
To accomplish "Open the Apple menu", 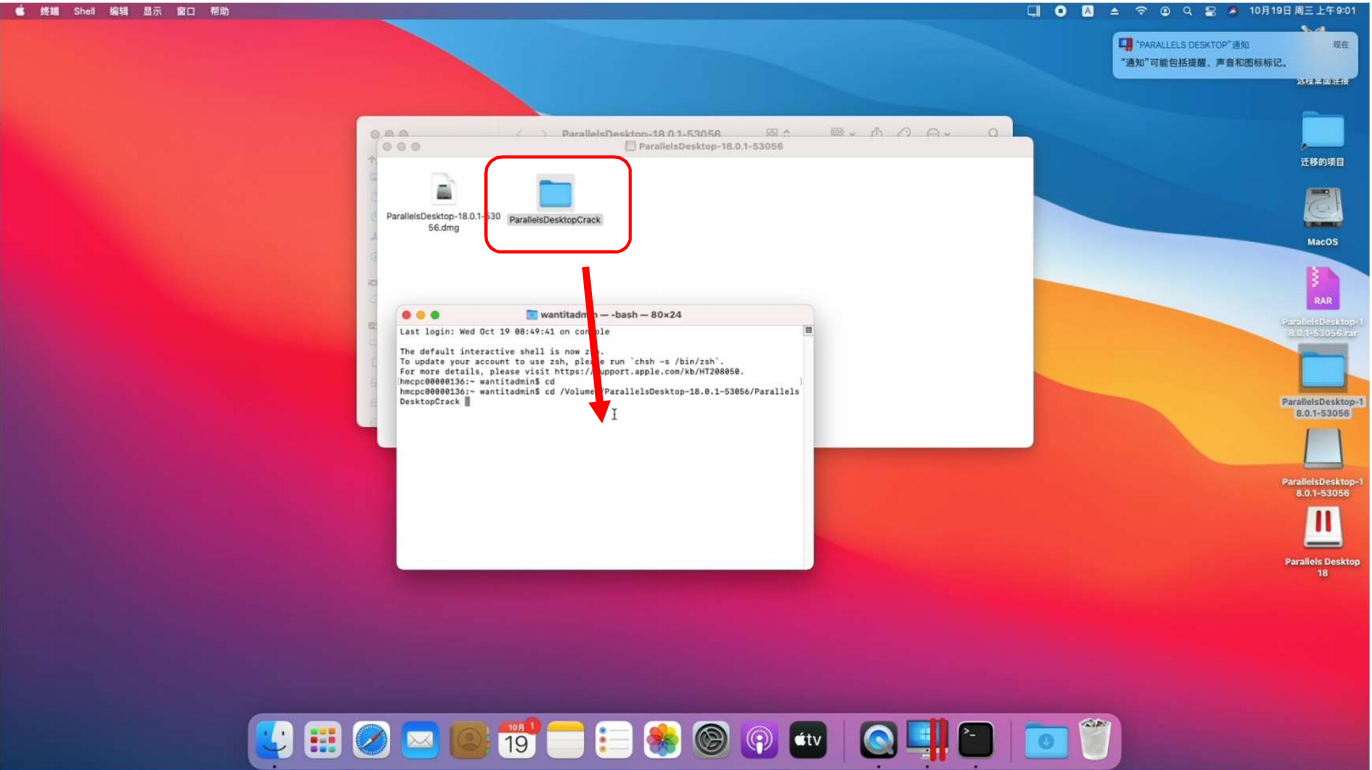I will (20, 11).
